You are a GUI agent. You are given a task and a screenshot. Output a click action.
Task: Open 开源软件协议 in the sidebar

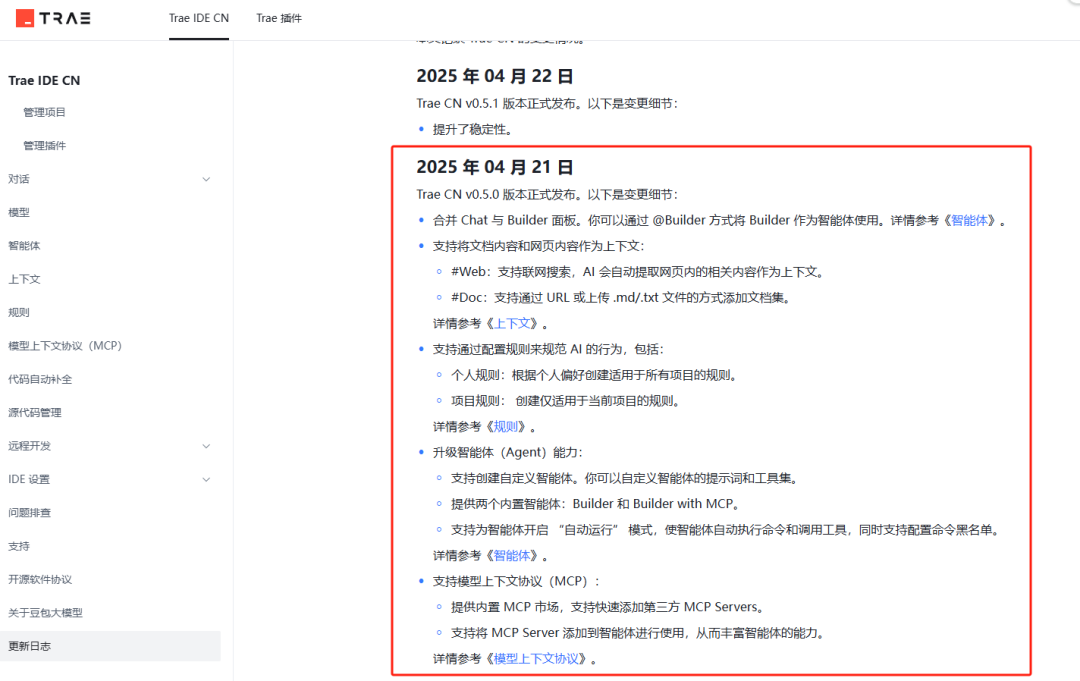pos(40,580)
